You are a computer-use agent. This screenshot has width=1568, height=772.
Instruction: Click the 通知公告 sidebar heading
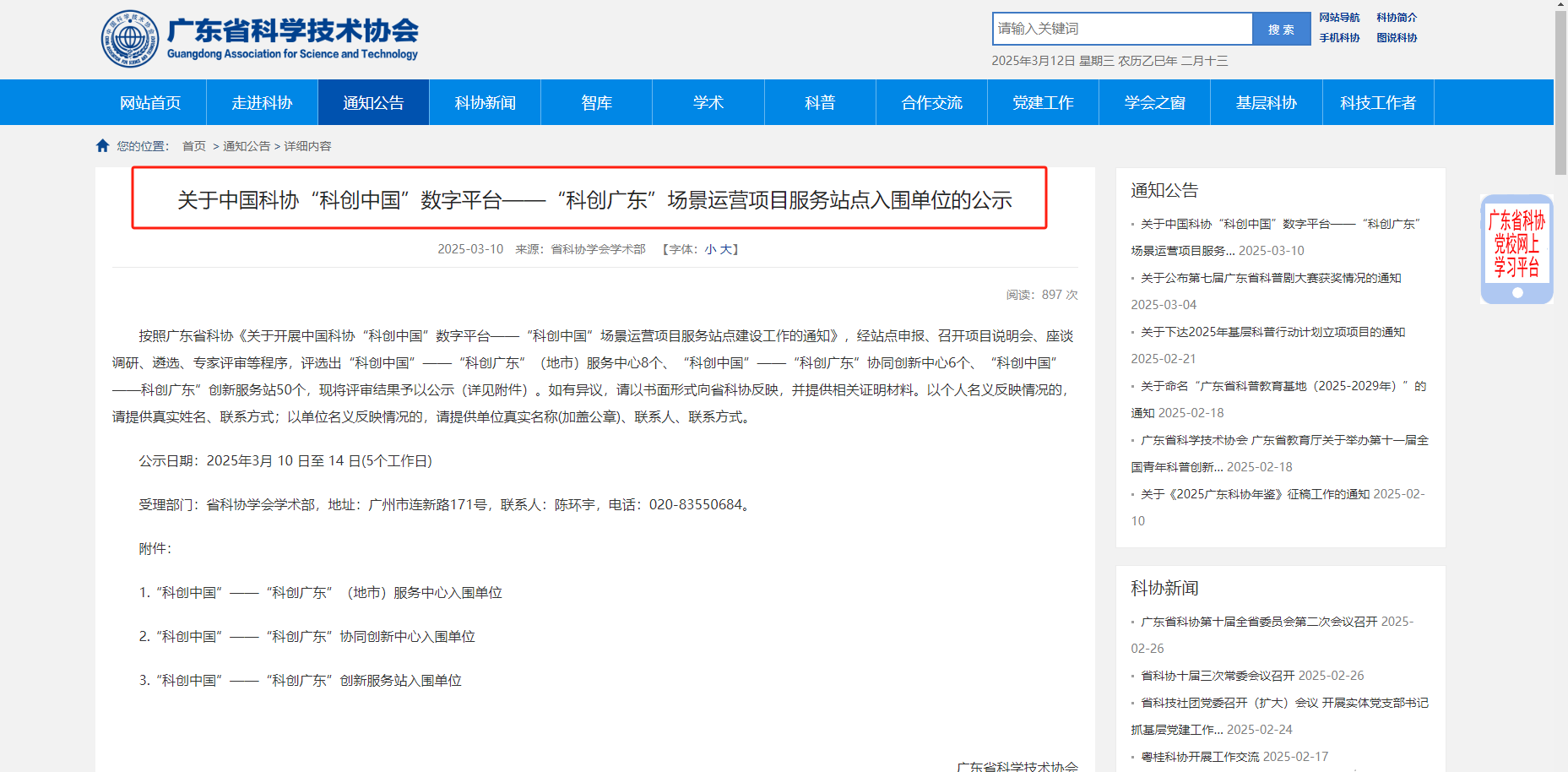tap(1164, 191)
